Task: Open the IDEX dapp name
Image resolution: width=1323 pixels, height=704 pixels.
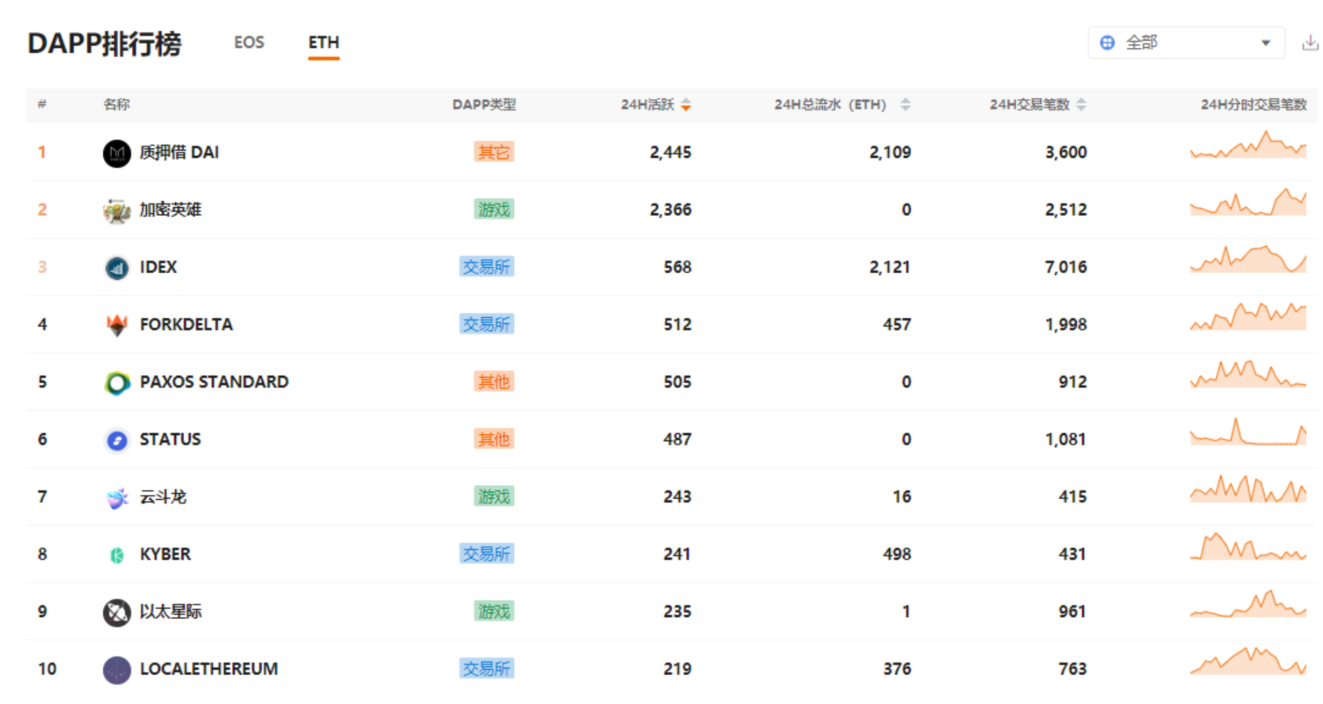Action: tap(158, 267)
